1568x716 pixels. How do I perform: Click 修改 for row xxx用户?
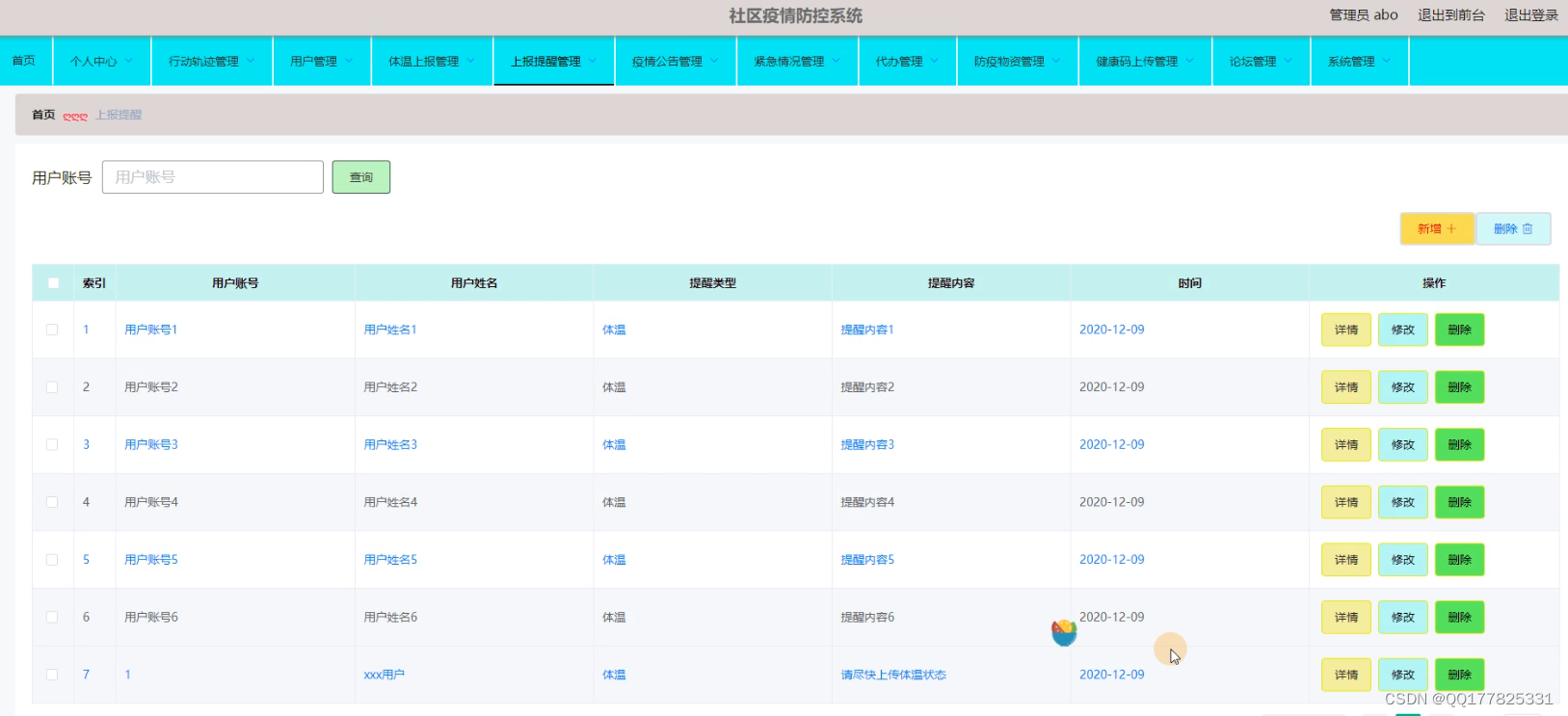pos(1403,675)
